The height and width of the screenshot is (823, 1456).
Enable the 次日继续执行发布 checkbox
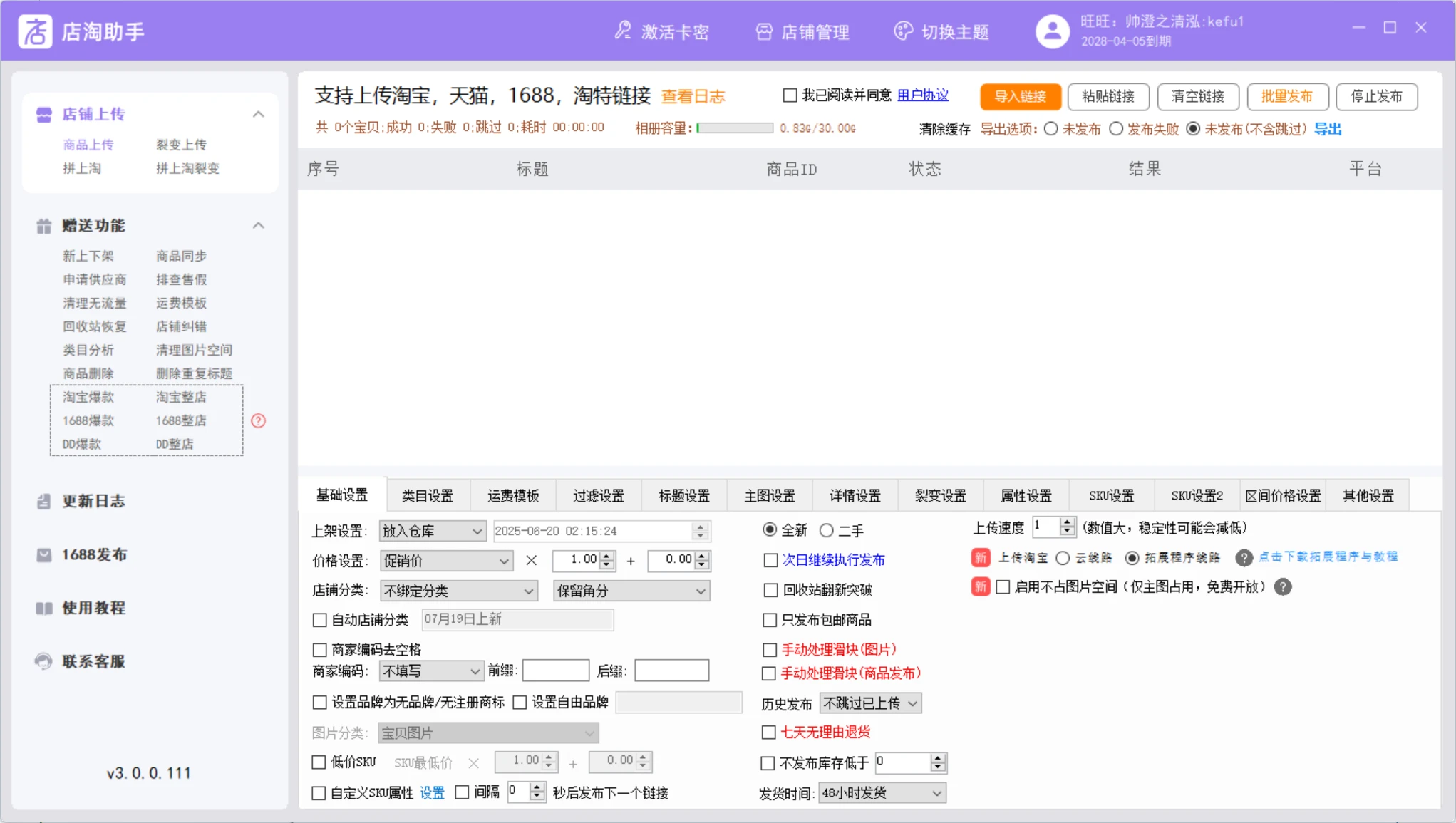pos(770,560)
